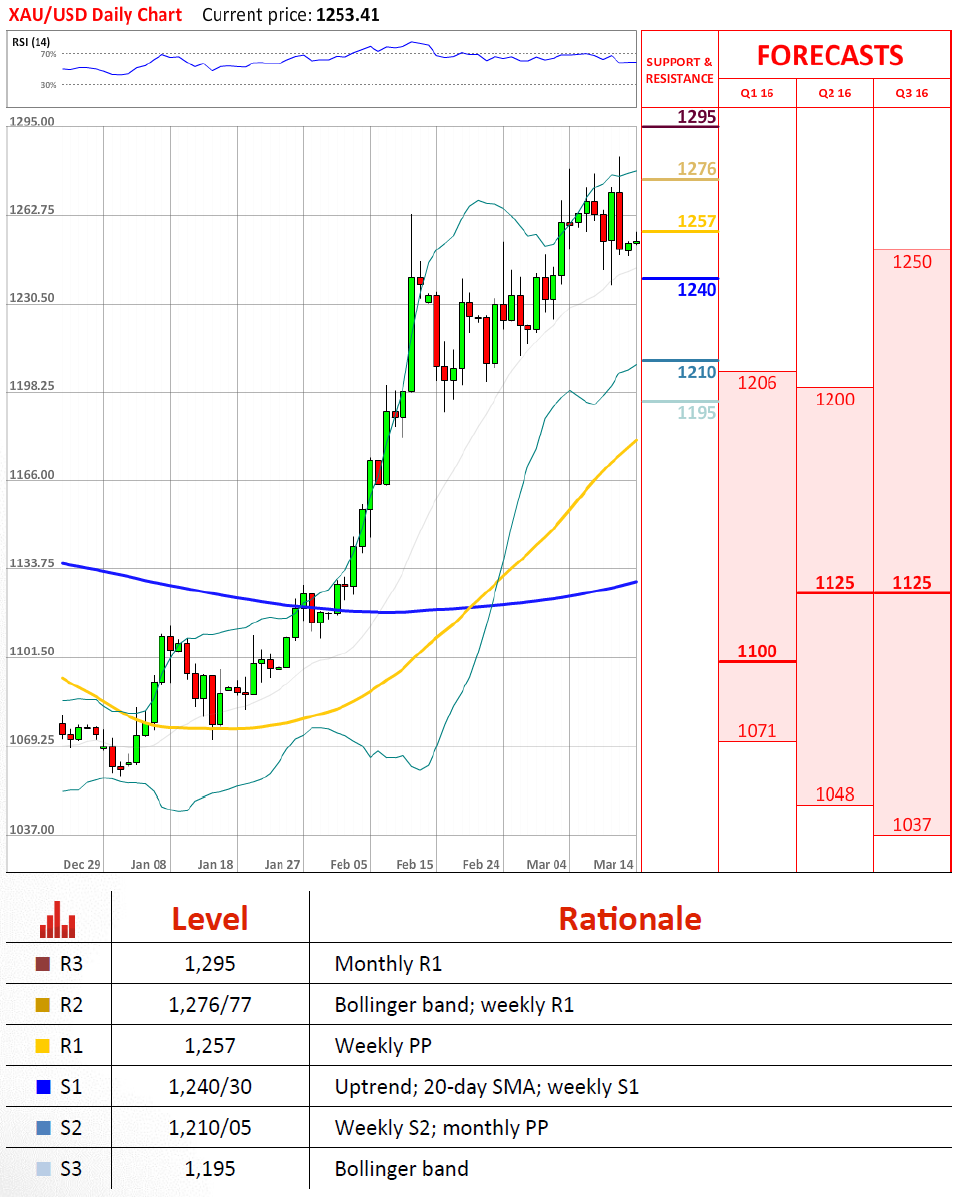Click the 1,257 level cell
The height and width of the screenshot is (1197, 965).
[210, 1047]
